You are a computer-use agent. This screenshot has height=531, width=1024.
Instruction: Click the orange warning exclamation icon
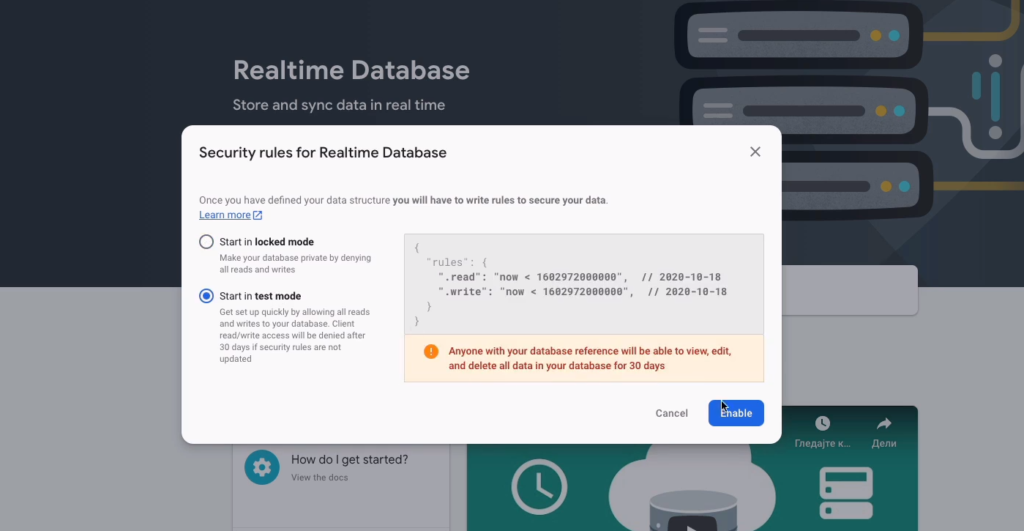[431, 352]
